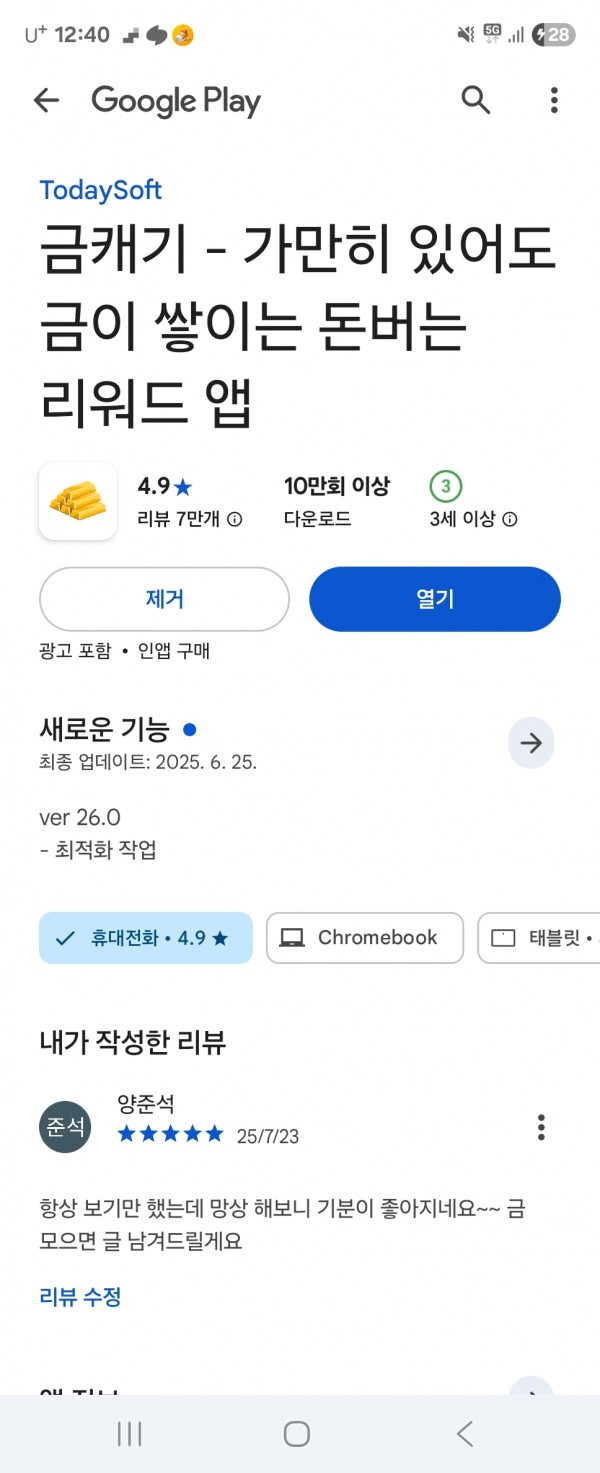Open the TodaySoft developer link
This screenshot has height=1473, width=600.
100,190
